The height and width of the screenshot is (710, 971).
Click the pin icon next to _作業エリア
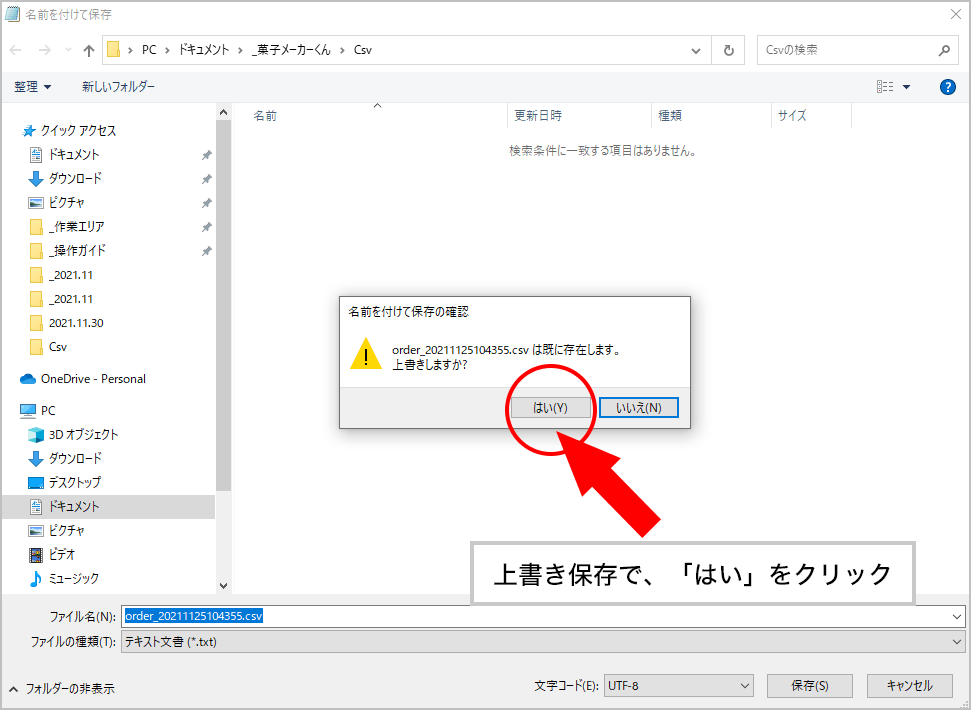pos(207,227)
